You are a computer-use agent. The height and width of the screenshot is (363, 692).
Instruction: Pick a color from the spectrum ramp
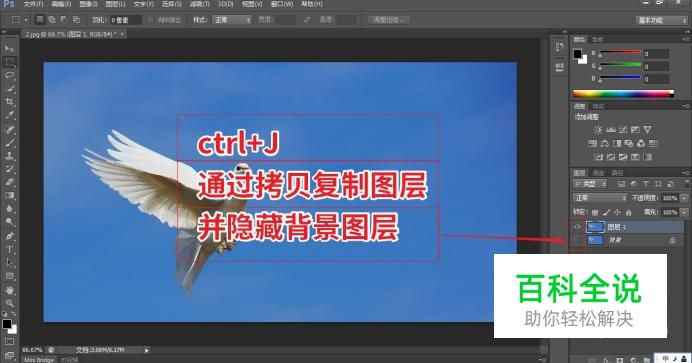623,94
